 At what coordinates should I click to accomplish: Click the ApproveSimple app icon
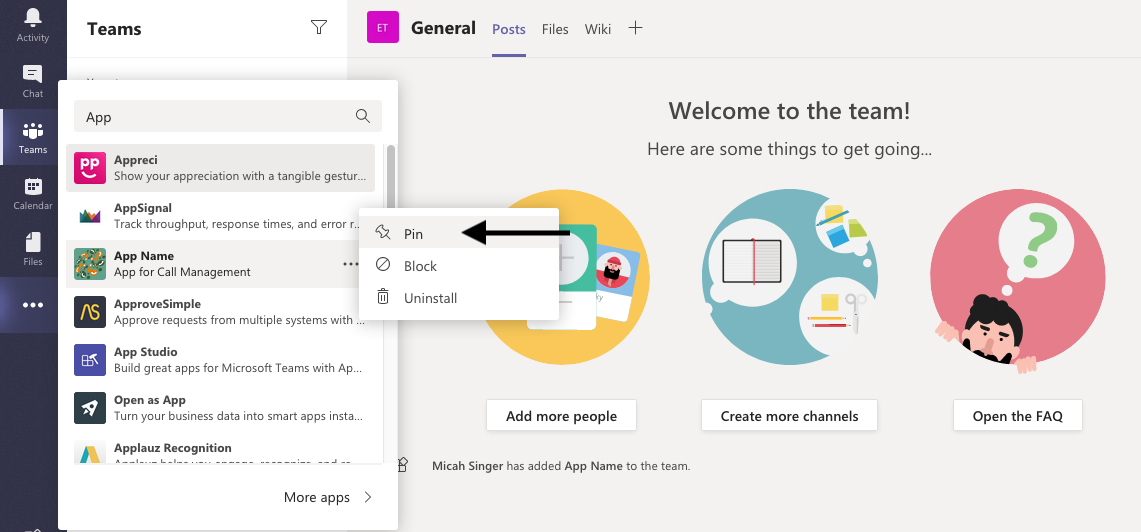90,312
